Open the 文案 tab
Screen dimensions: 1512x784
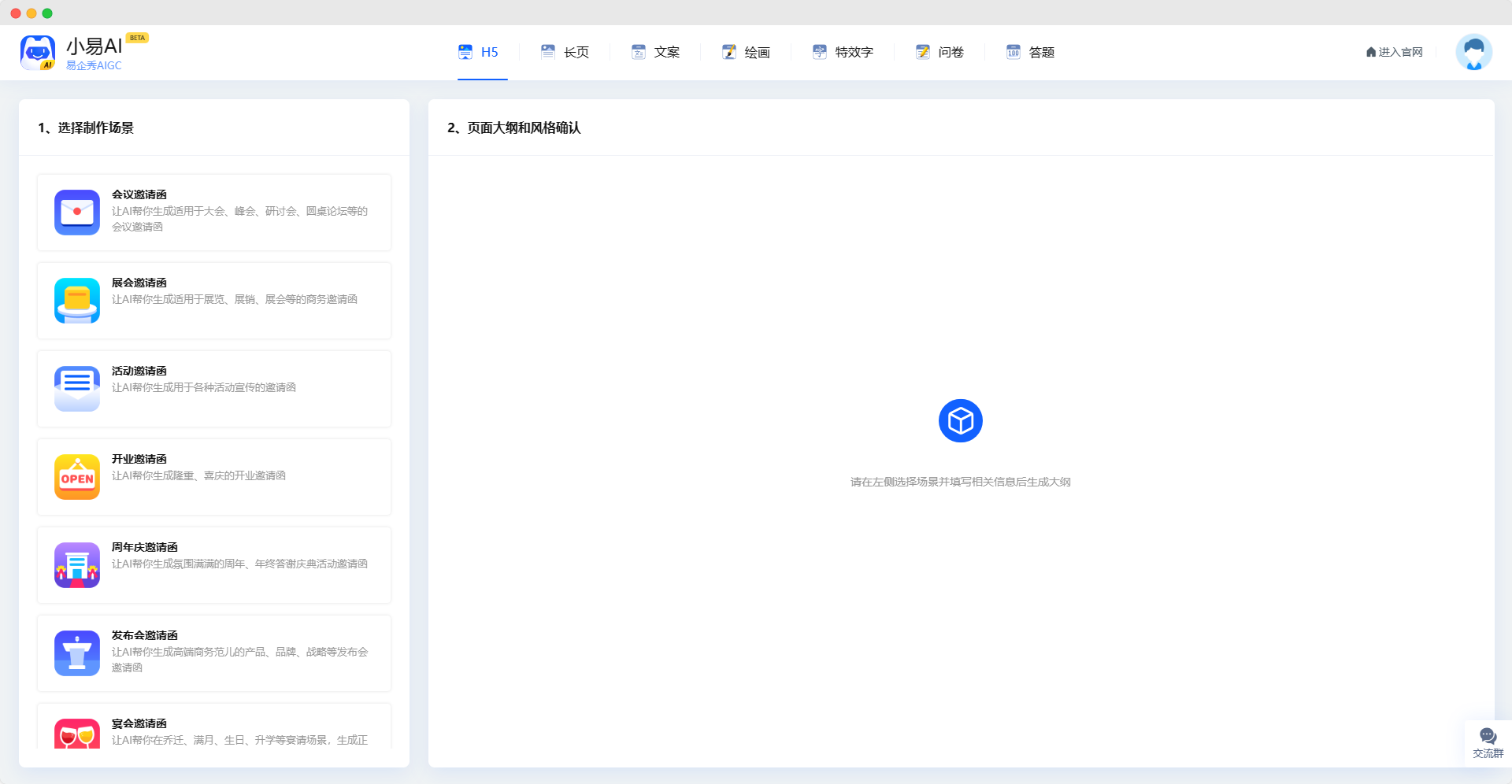[x=656, y=52]
